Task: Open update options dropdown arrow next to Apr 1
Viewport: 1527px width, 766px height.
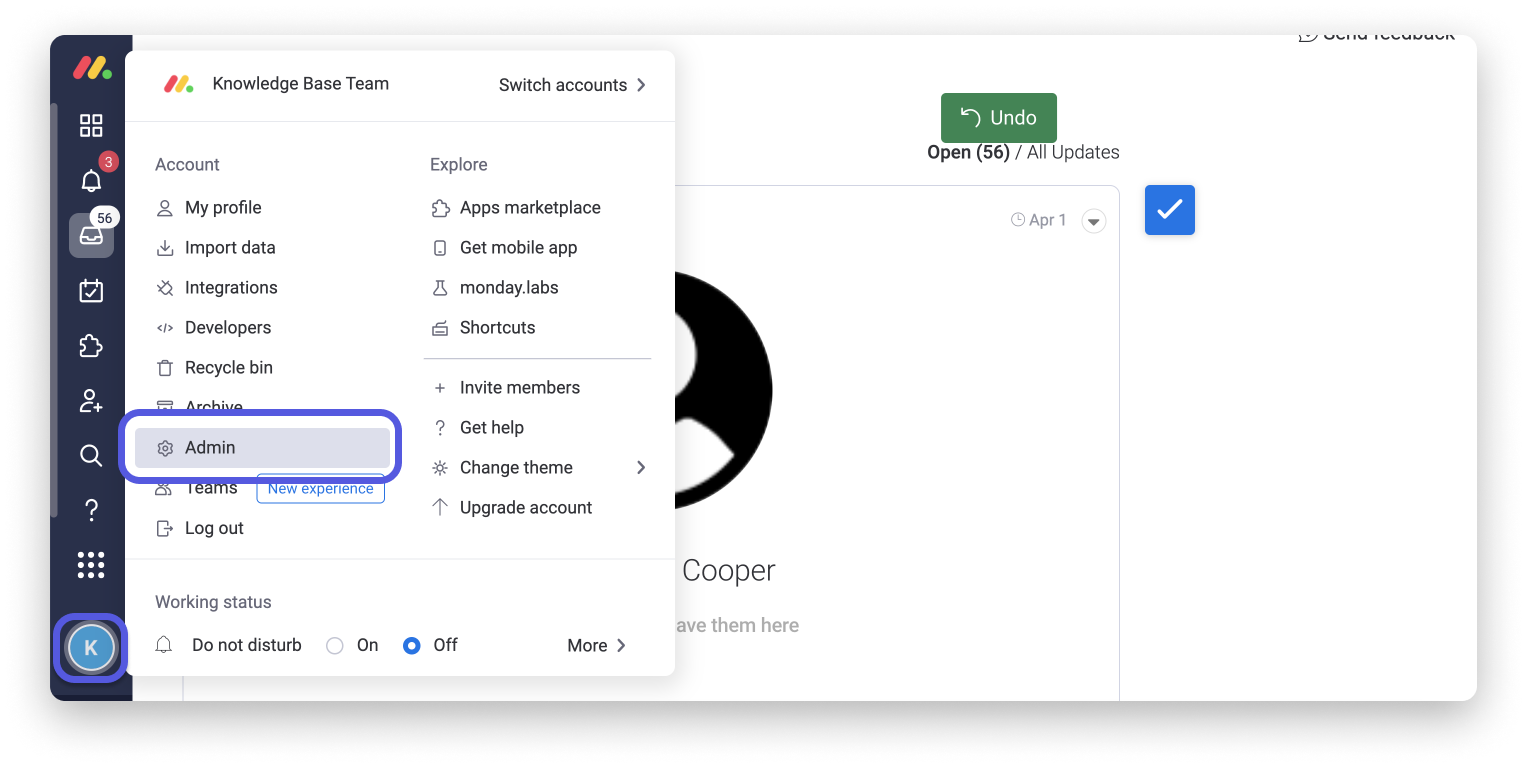Action: (1094, 221)
